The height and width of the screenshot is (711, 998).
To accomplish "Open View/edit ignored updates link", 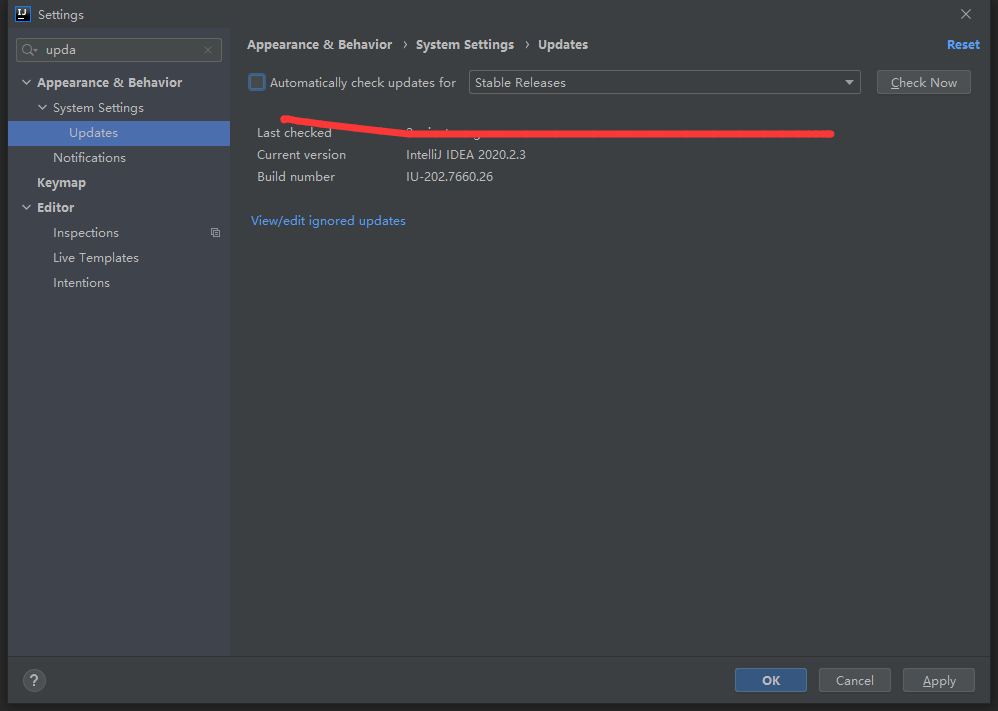I will click(328, 221).
